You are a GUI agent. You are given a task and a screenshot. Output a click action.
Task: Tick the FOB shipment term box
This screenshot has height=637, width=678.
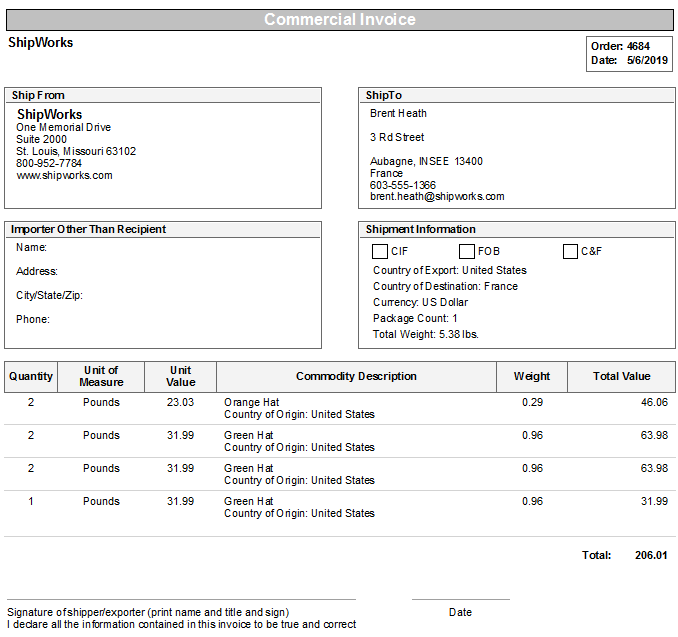467,252
